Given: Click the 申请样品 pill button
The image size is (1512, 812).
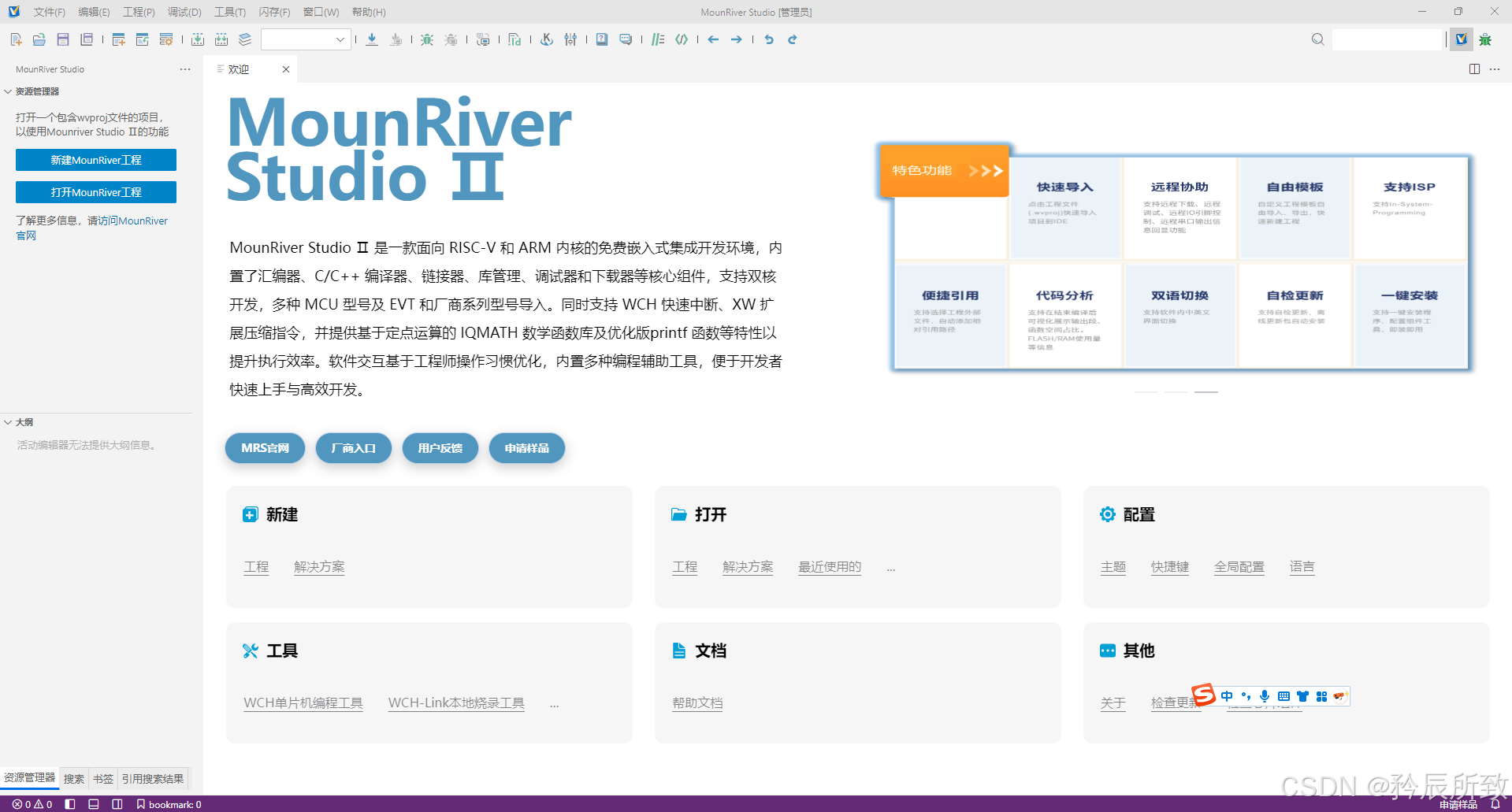Looking at the screenshot, I should (527, 448).
